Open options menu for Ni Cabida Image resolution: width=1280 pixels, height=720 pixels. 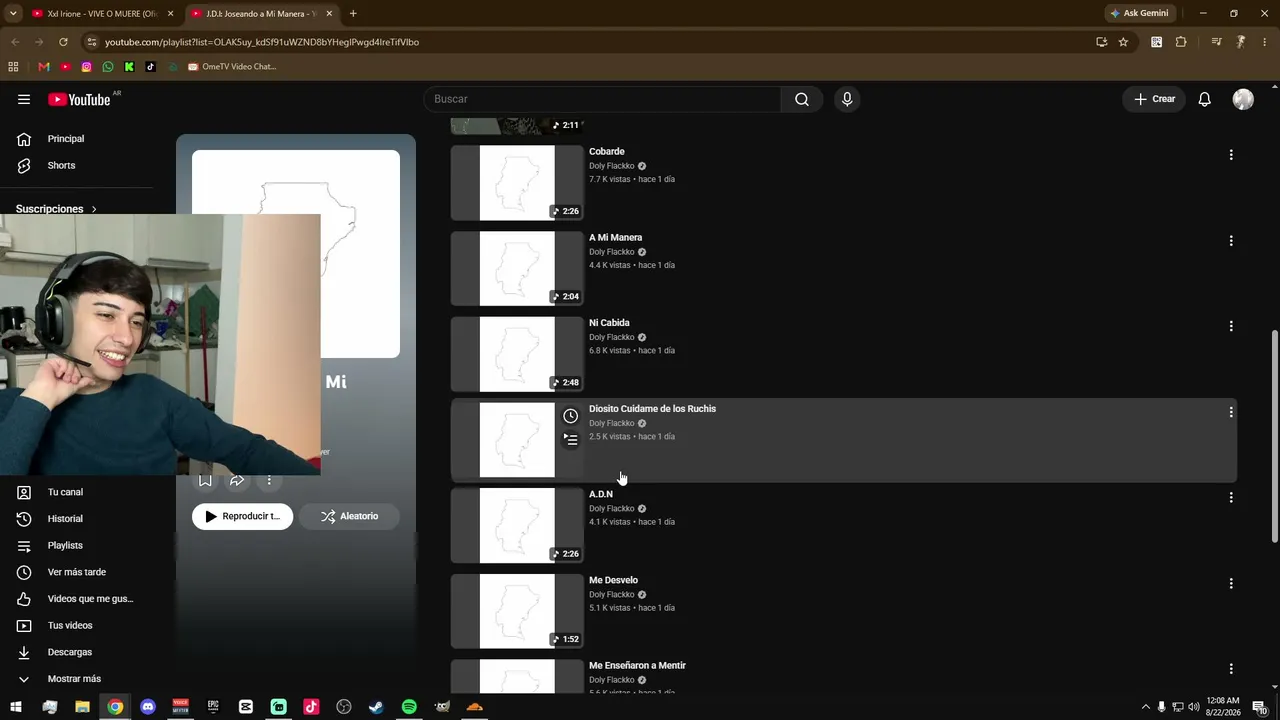click(1231, 326)
